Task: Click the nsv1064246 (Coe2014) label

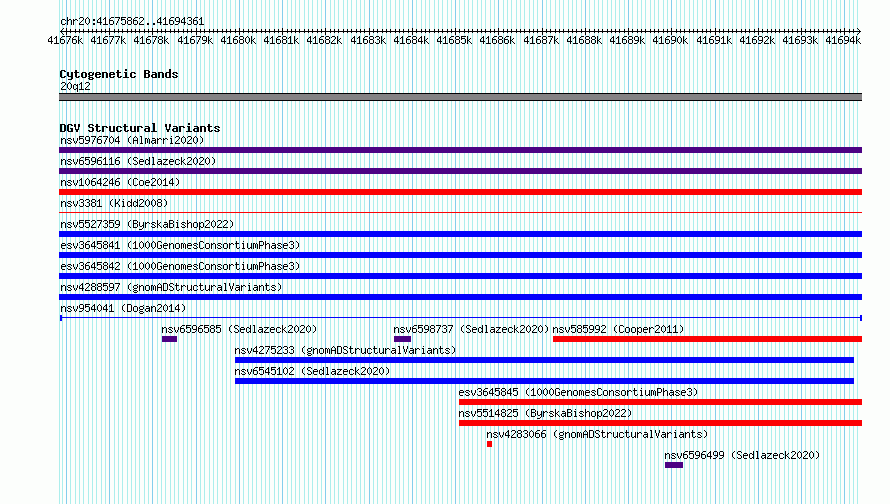Action: coord(120,182)
